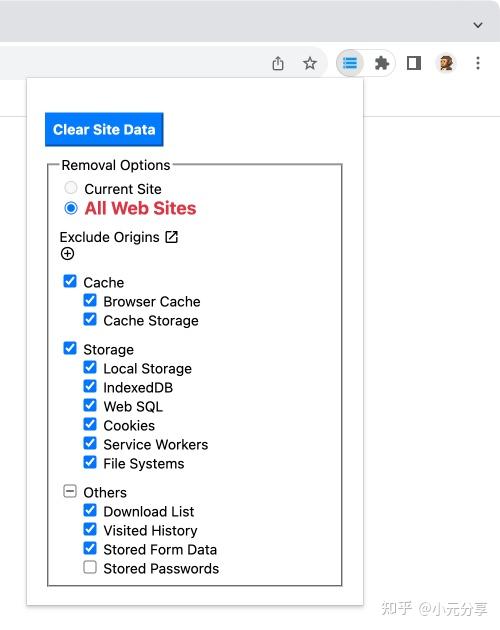
Task: Uncheck the Cache group checkbox
Action: [x=70, y=281]
